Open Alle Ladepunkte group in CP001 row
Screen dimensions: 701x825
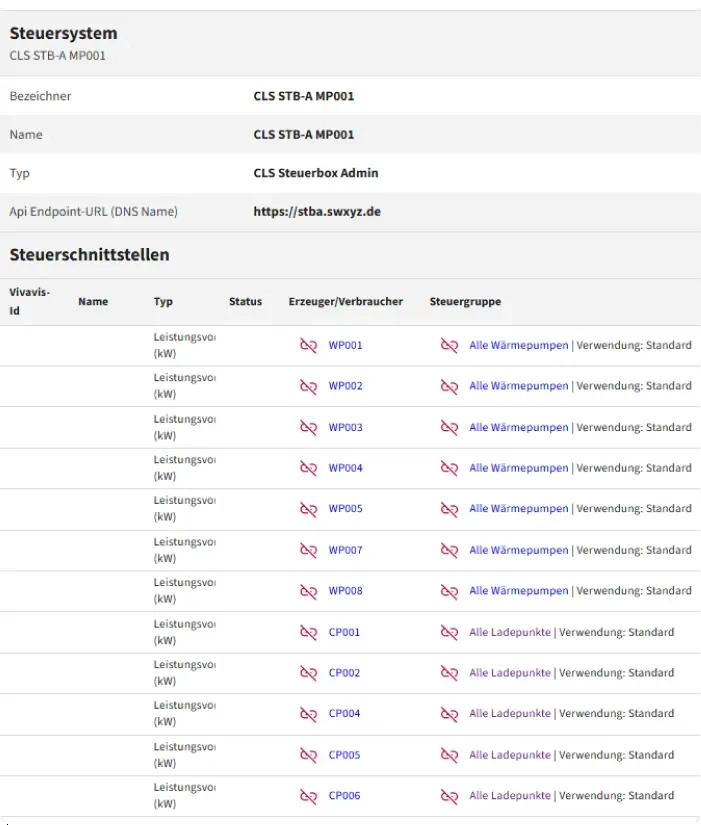[x=510, y=632]
